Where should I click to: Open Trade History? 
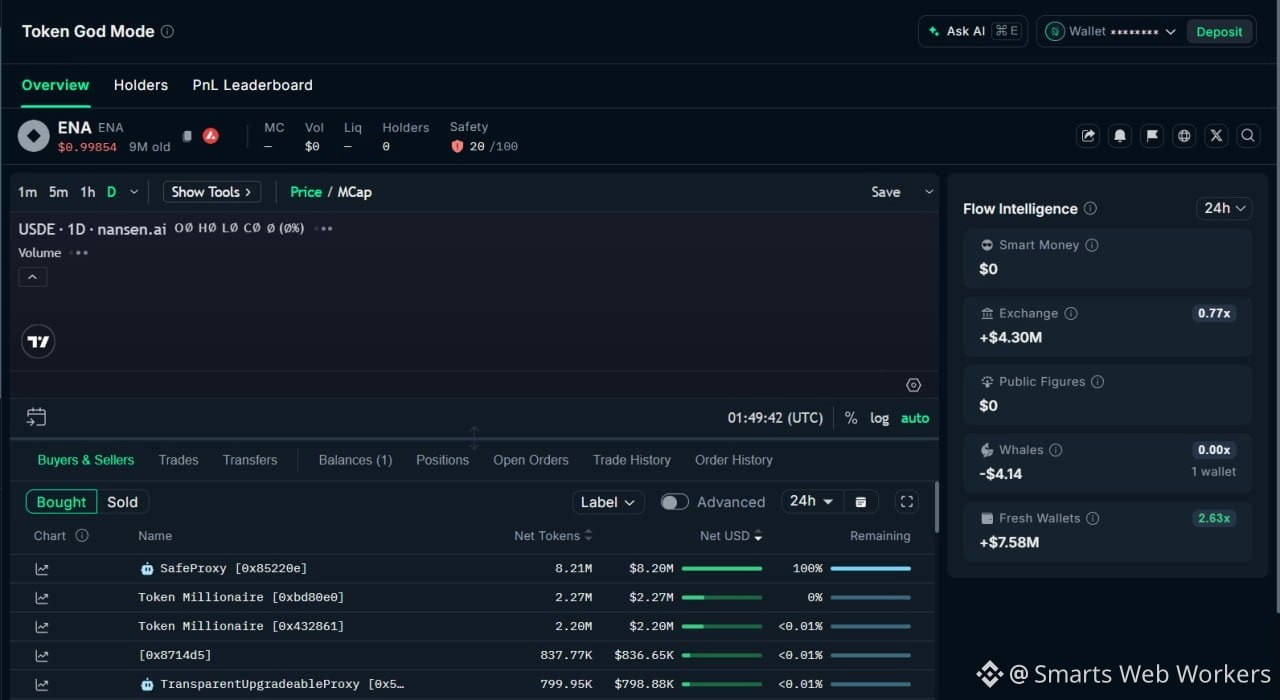pyautogui.click(x=632, y=460)
